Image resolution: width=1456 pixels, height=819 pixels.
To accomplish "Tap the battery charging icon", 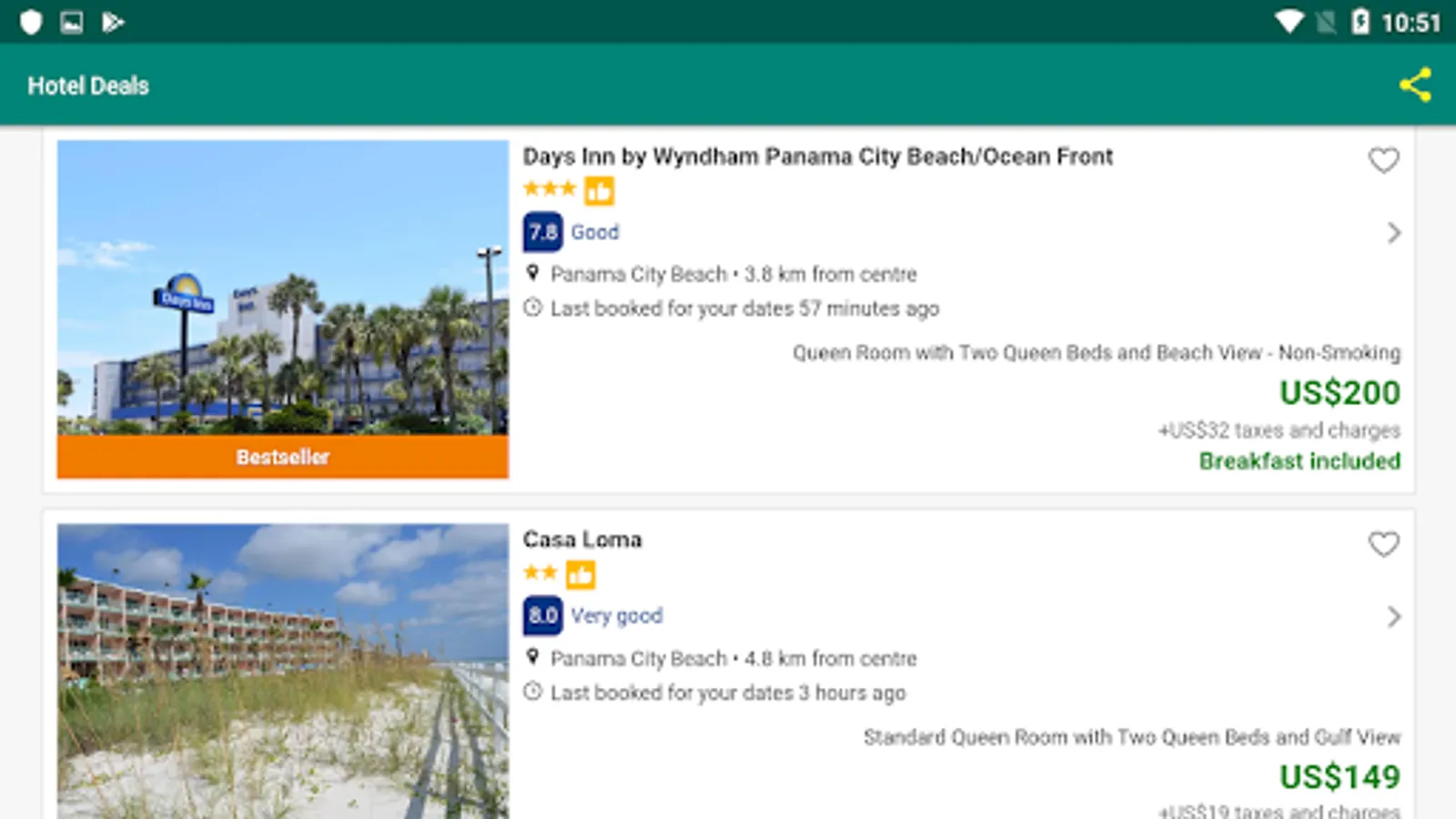I will [x=1360, y=22].
